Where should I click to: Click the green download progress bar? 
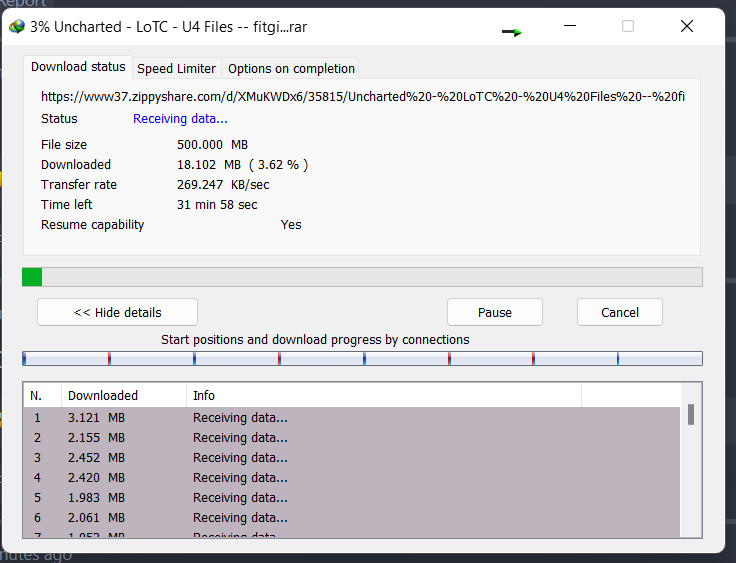click(362, 277)
